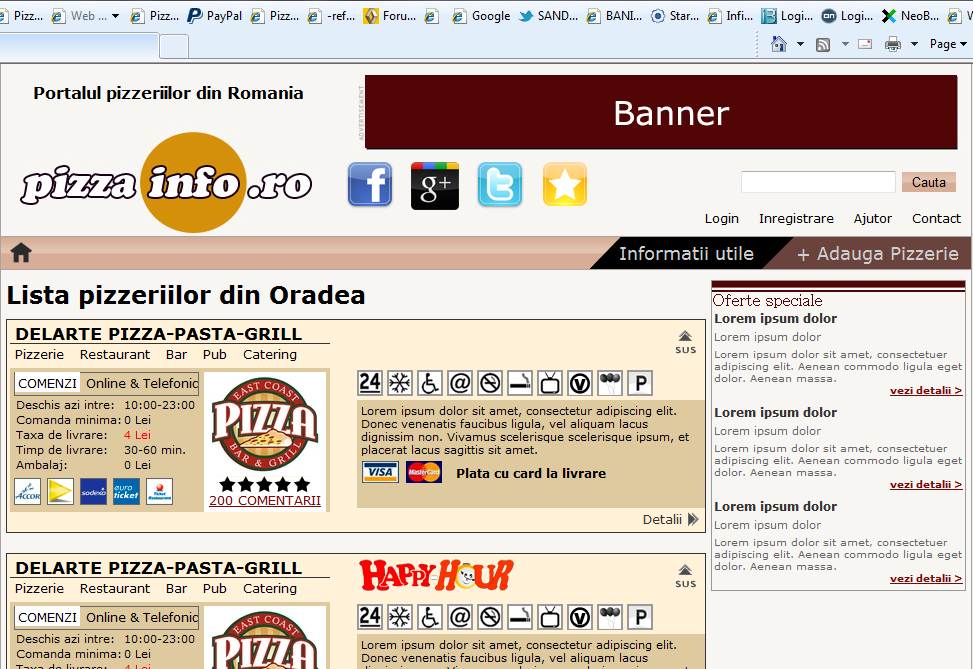The image size is (973, 669).
Task: Open the SAND... Twitter favorite
Action: pyautogui.click(x=549, y=16)
